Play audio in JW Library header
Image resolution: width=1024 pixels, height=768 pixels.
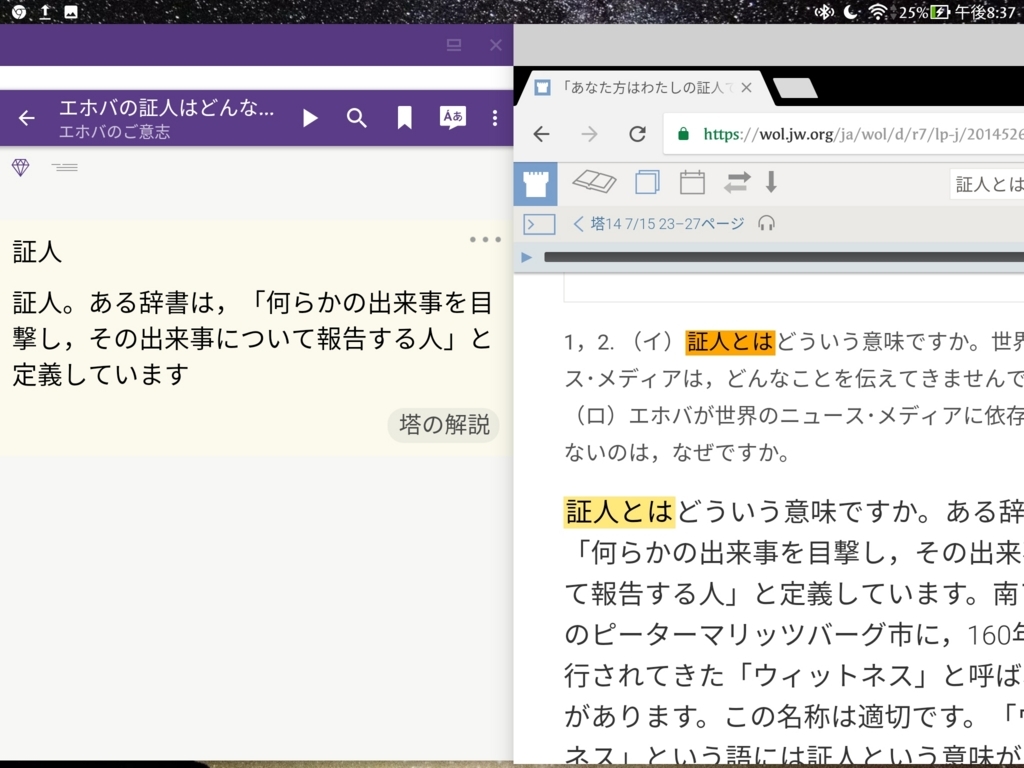point(310,118)
